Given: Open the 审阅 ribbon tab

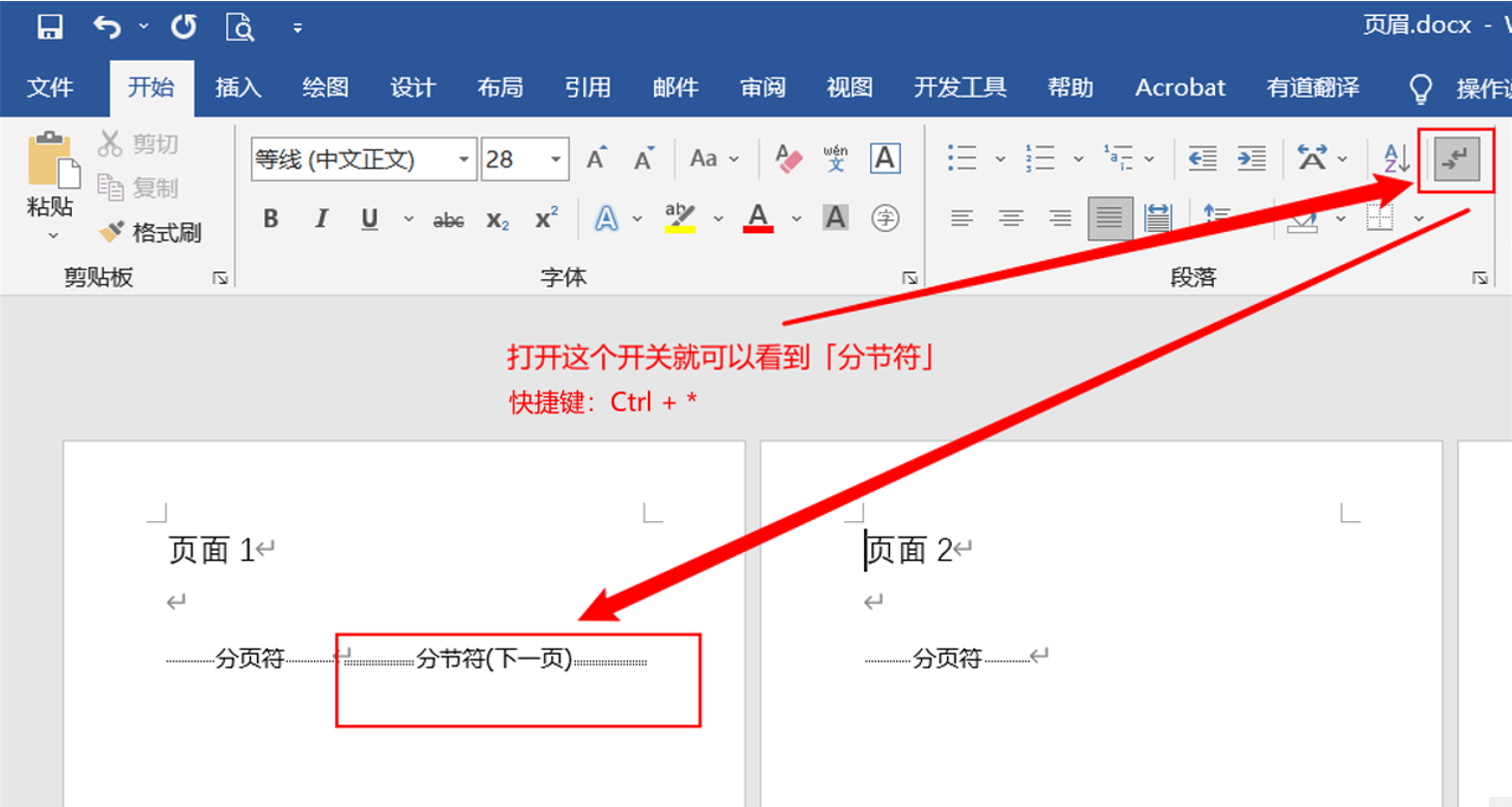Looking at the screenshot, I should 763,88.
